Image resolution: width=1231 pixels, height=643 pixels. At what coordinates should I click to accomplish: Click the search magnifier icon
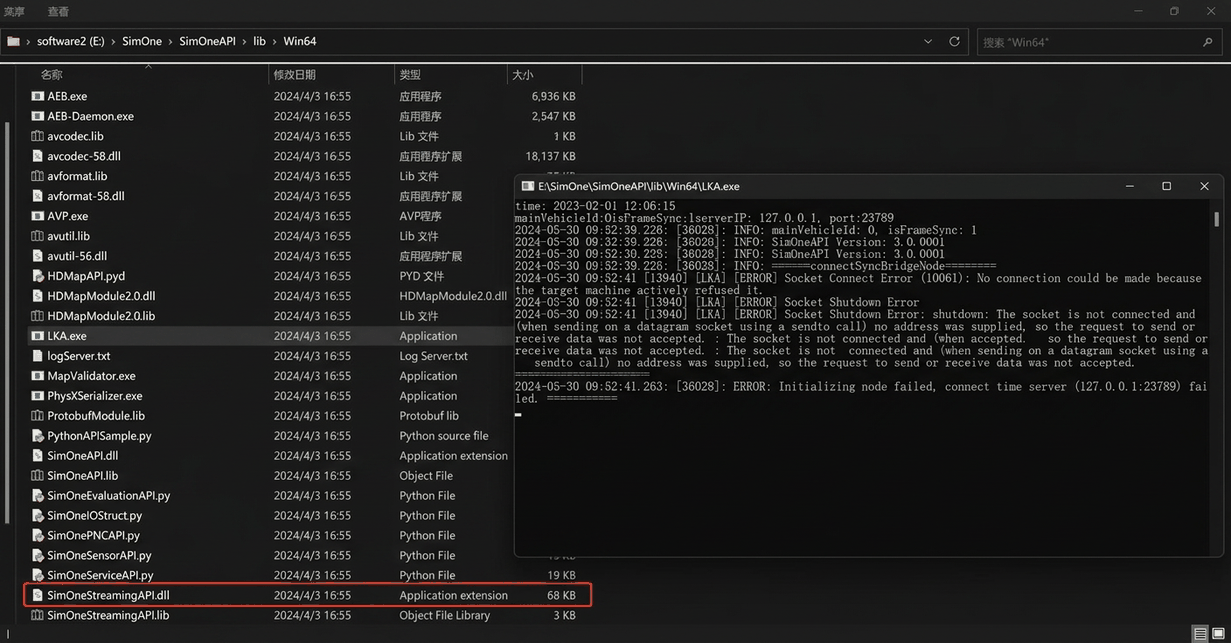1208,42
